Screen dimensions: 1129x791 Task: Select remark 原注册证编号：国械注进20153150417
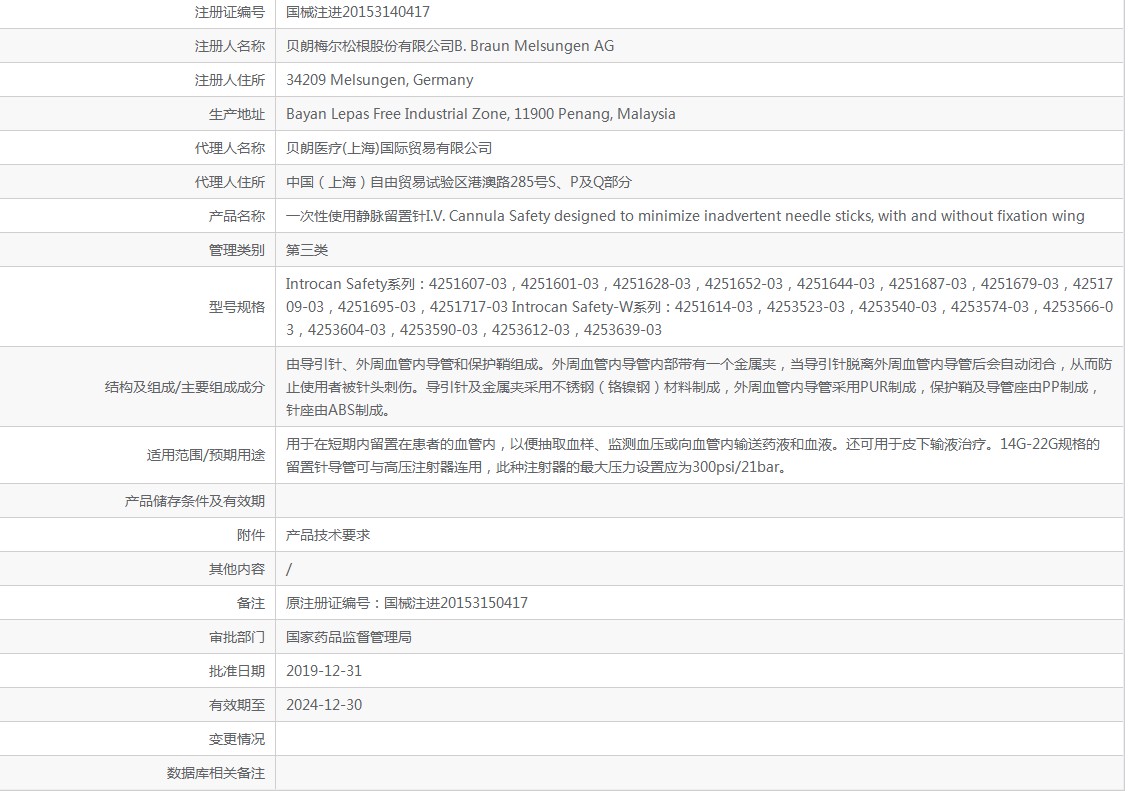[x=407, y=603]
